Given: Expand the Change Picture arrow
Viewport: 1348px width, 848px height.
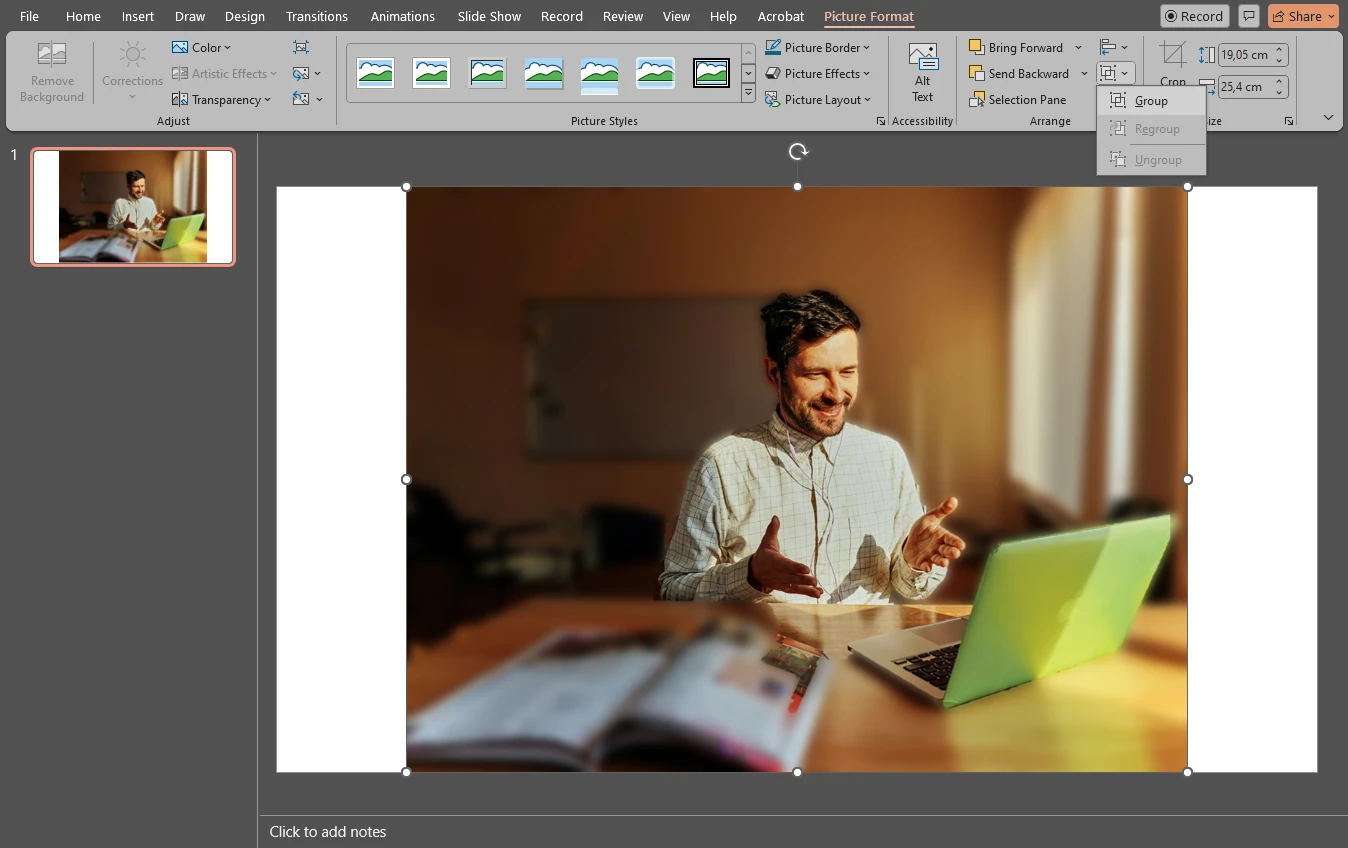Looking at the screenshot, I should click(318, 73).
